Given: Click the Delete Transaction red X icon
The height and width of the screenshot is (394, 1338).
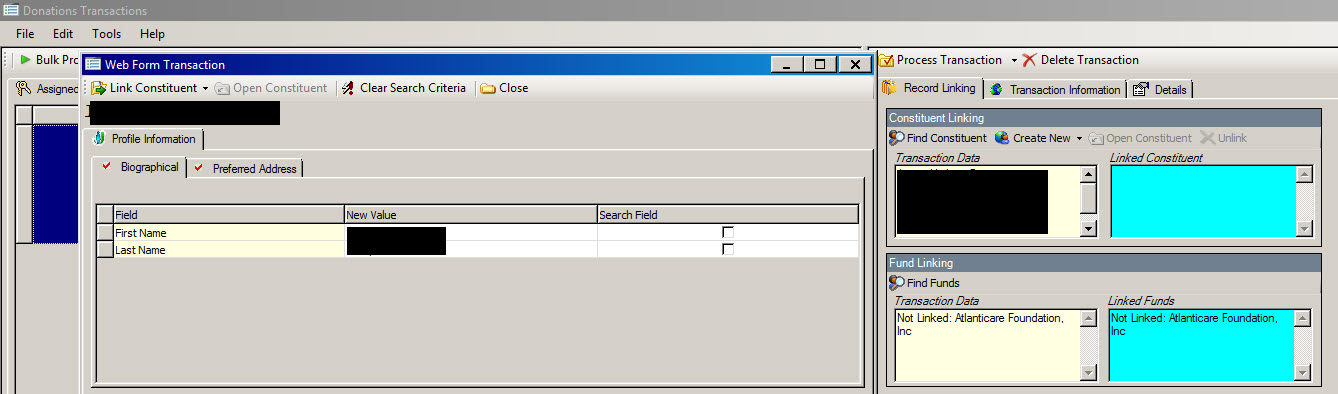Looking at the screenshot, I should [1030, 60].
